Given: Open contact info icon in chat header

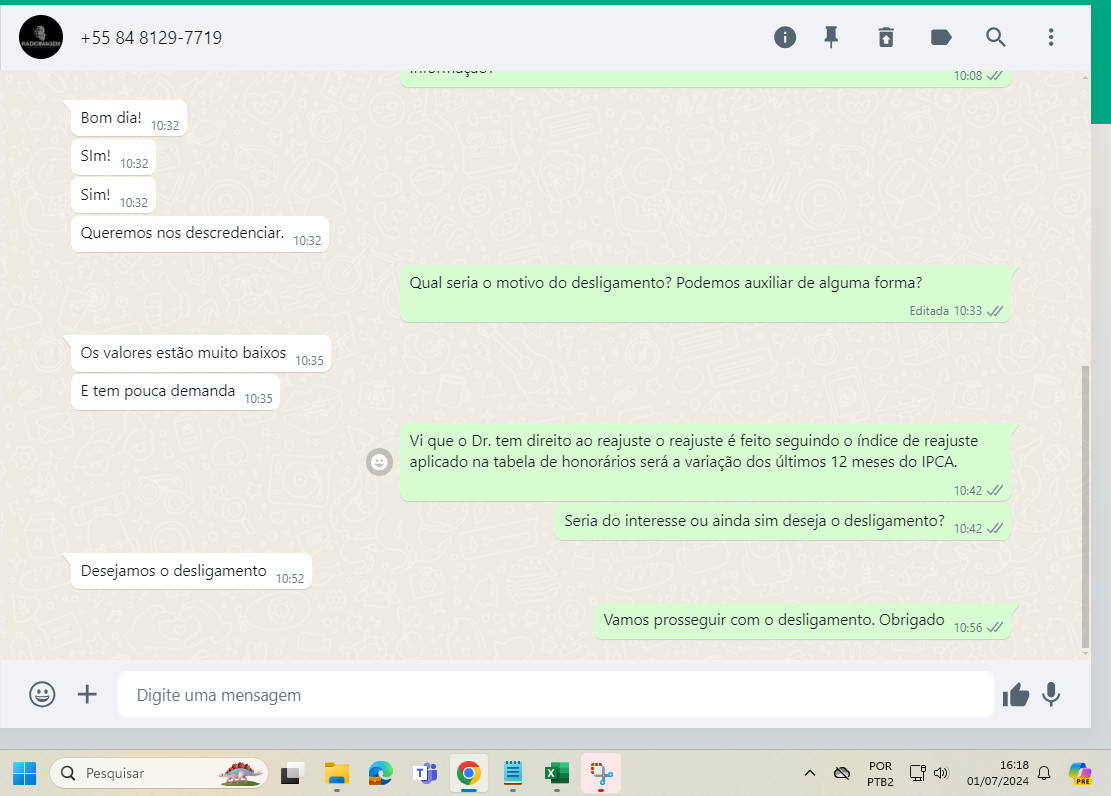Looking at the screenshot, I should [784, 37].
